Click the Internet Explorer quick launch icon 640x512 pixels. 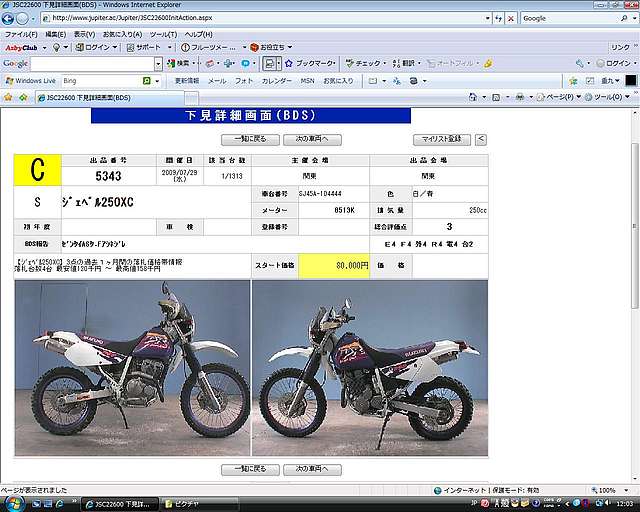(x=60, y=504)
